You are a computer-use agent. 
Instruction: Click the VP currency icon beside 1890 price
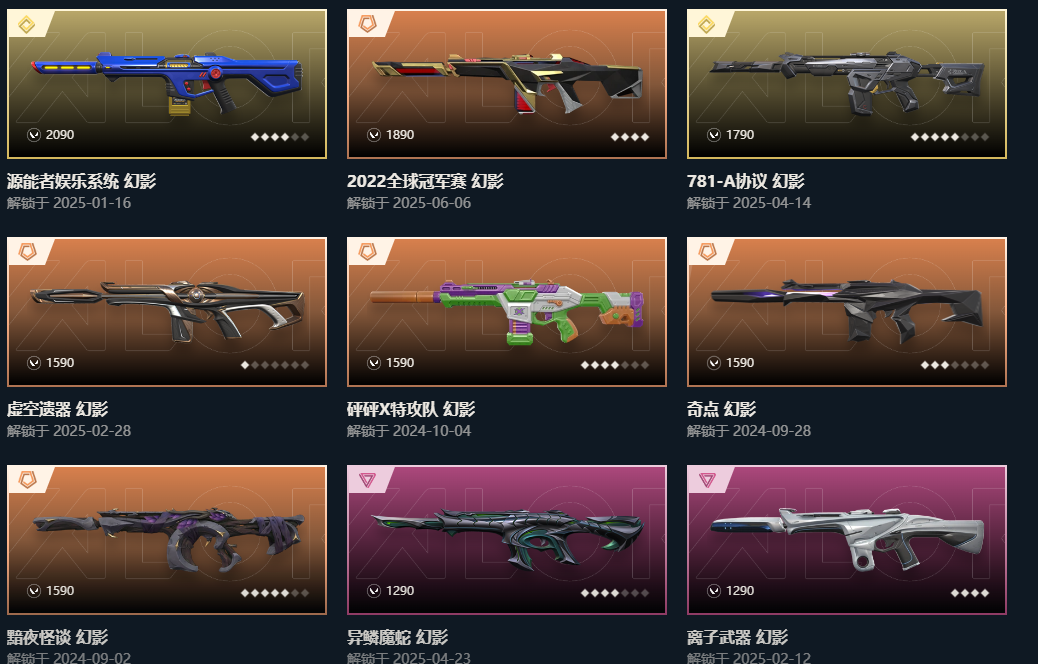[x=374, y=135]
